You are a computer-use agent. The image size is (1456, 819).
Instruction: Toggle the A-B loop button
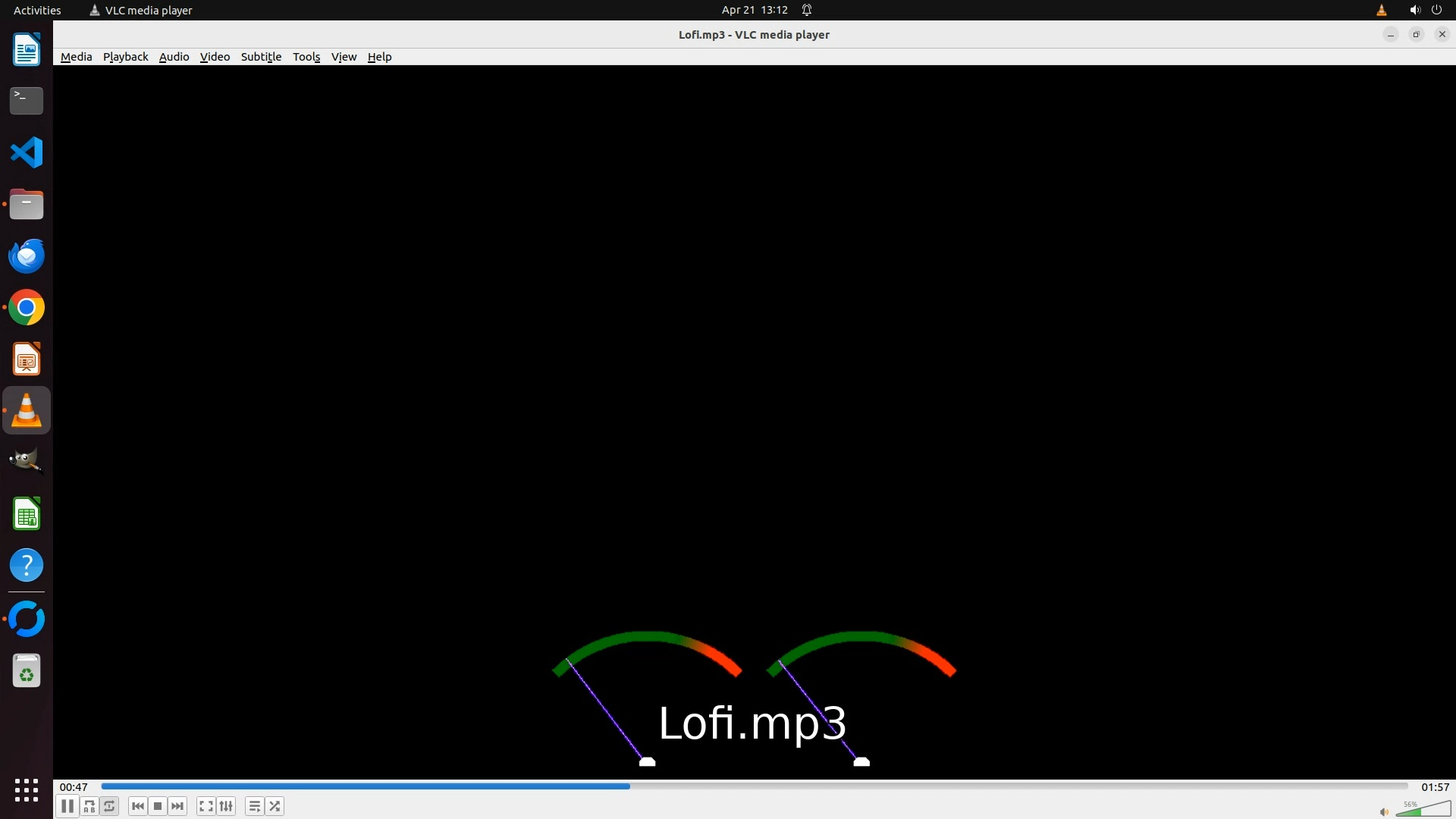coord(89,806)
